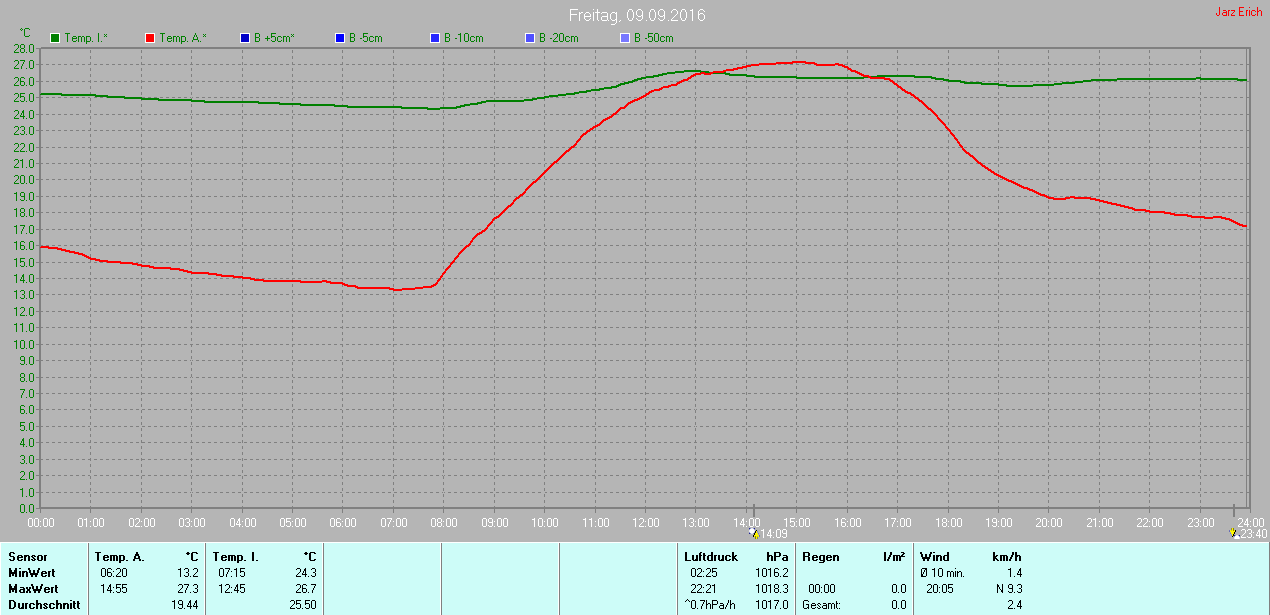Click the Regen l/m² column header

(x=854, y=557)
